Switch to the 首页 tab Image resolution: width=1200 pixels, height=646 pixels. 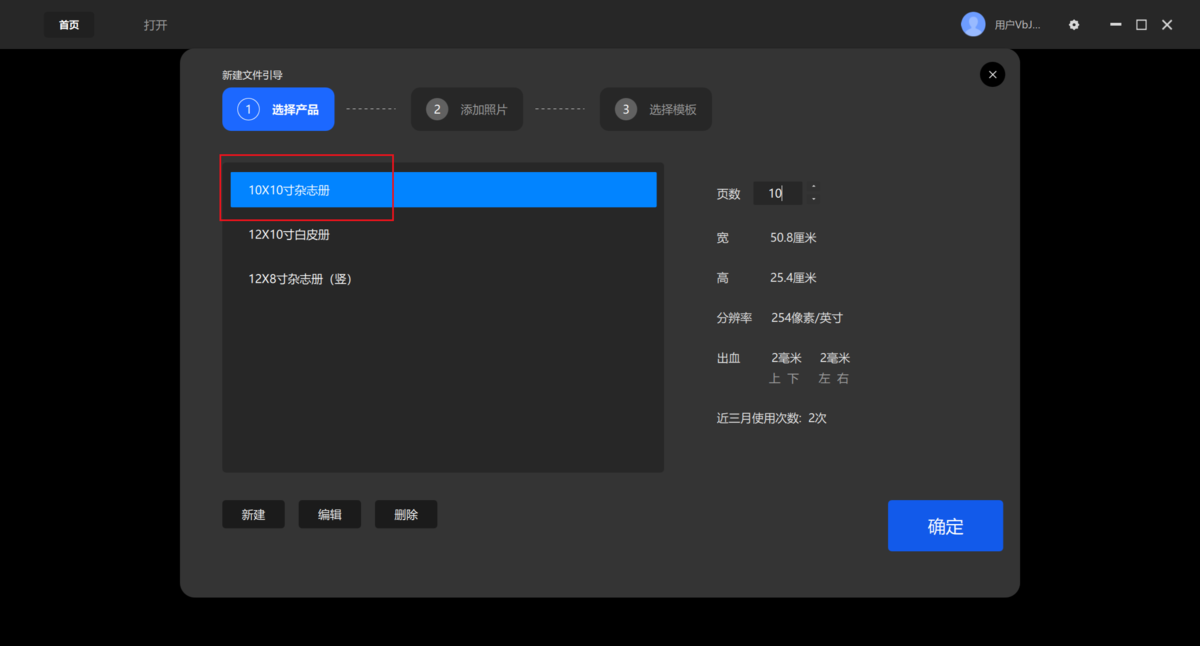(x=69, y=25)
